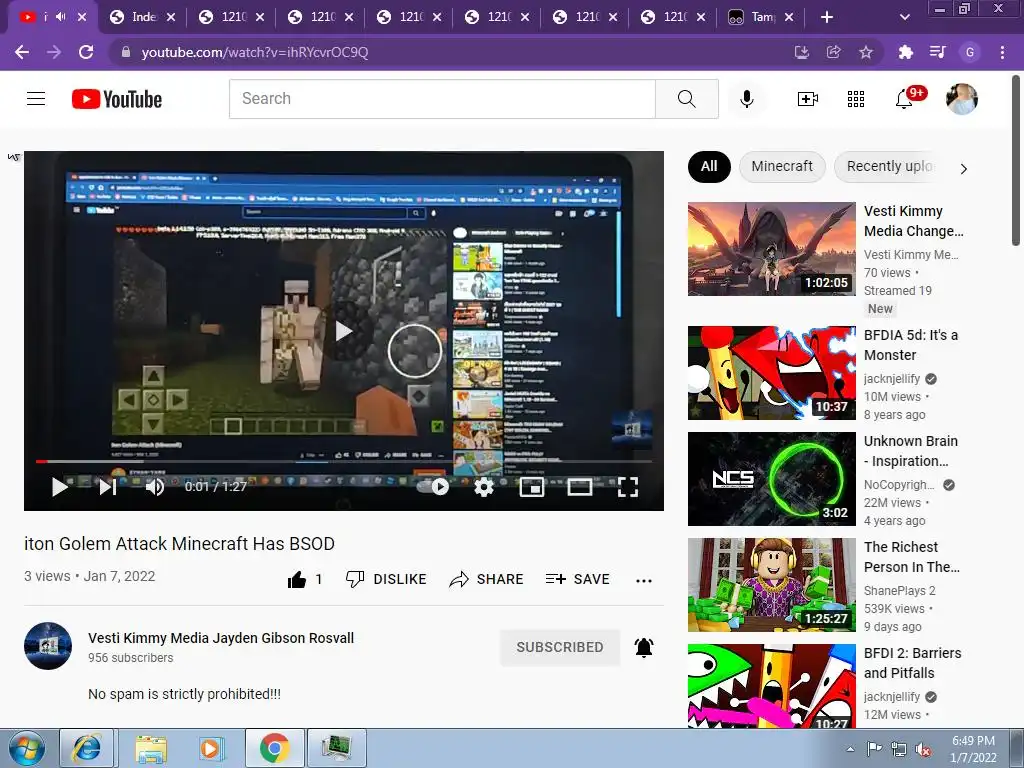Click the SUBSCRIBED button
1024x768 pixels.
(560, 647)
